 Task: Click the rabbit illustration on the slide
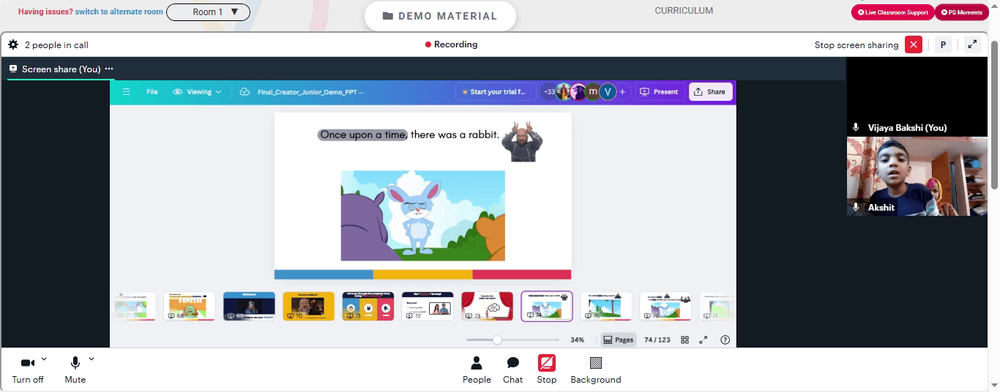pos(423,215)
